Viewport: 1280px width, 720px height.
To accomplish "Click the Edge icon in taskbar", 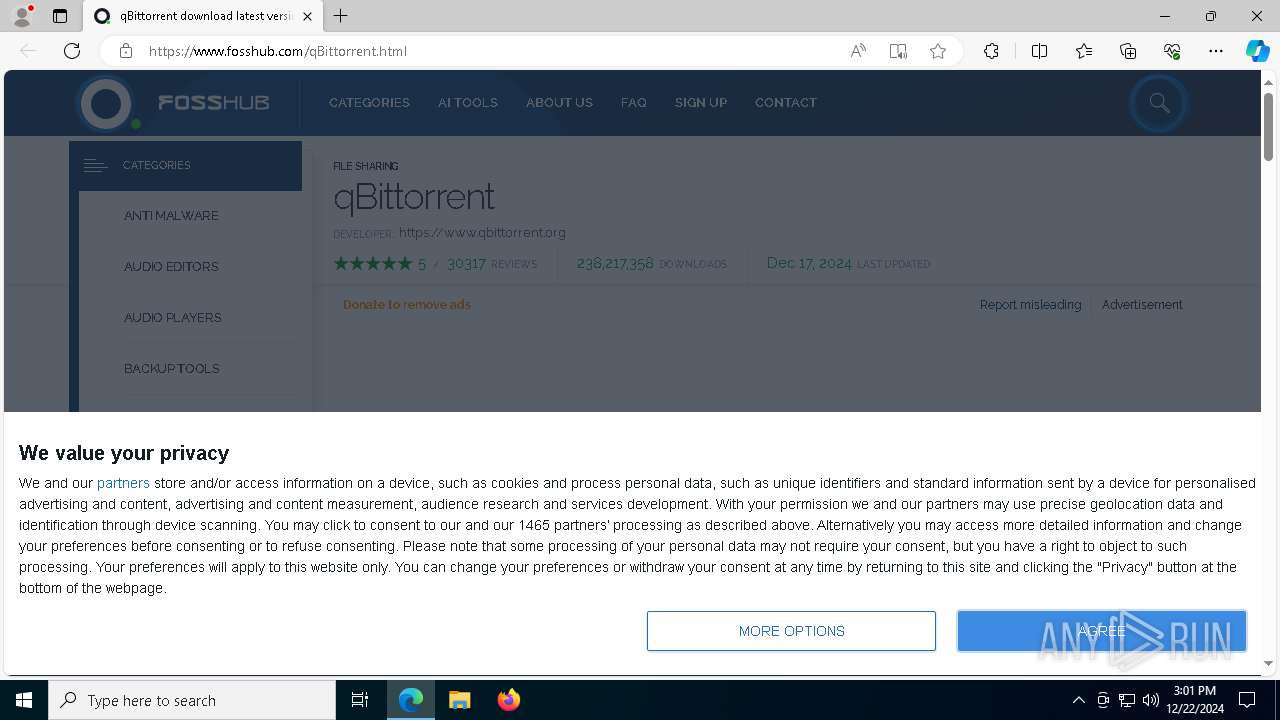I will (x=411, y=700).
